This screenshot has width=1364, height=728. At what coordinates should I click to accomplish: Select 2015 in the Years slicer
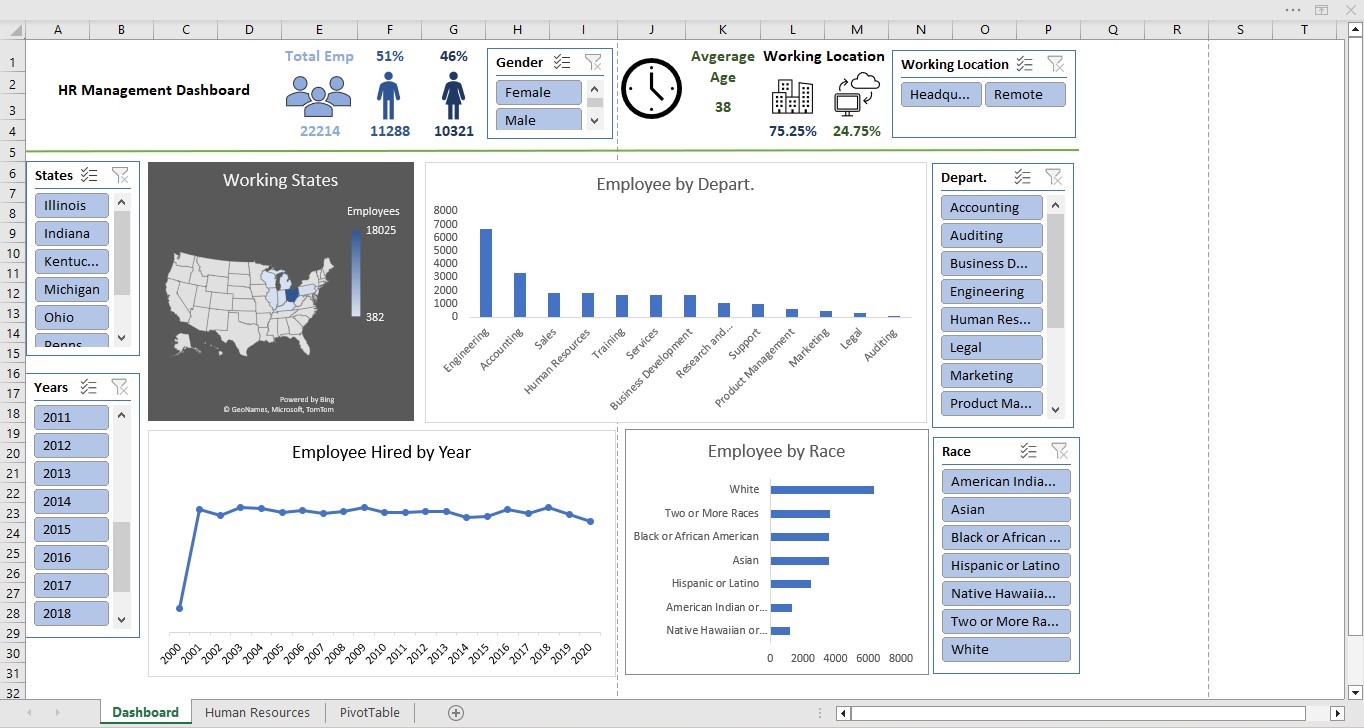coord(71,529)
